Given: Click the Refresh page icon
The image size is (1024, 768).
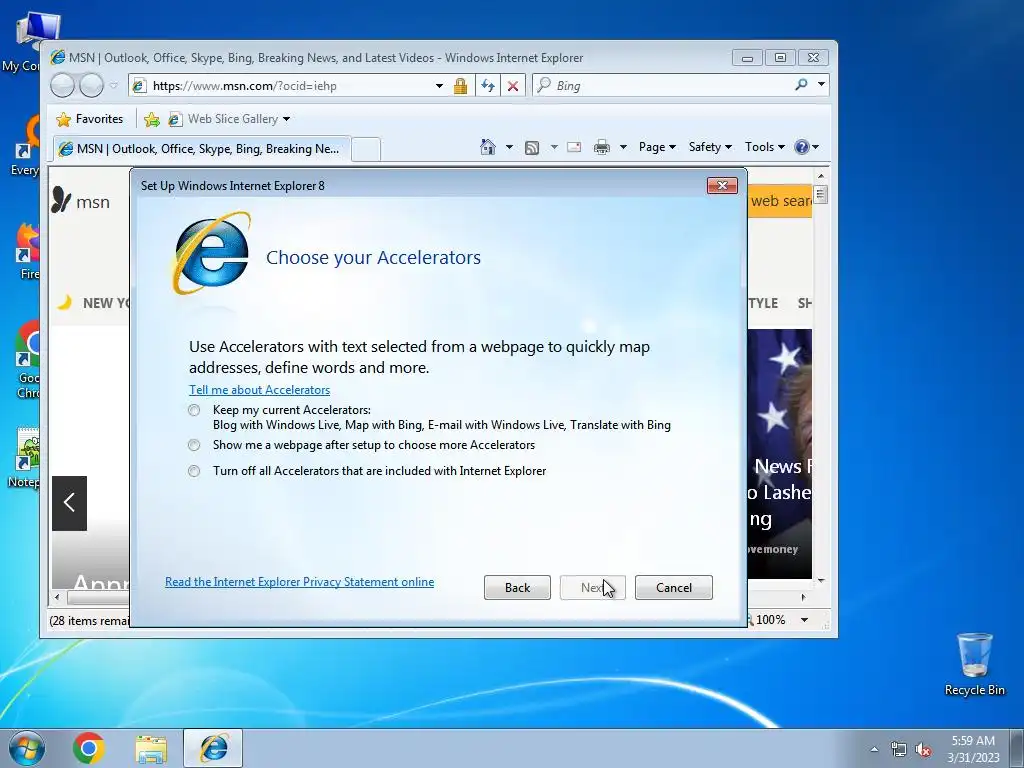Looking at the screenshot, I should [487, 86].
